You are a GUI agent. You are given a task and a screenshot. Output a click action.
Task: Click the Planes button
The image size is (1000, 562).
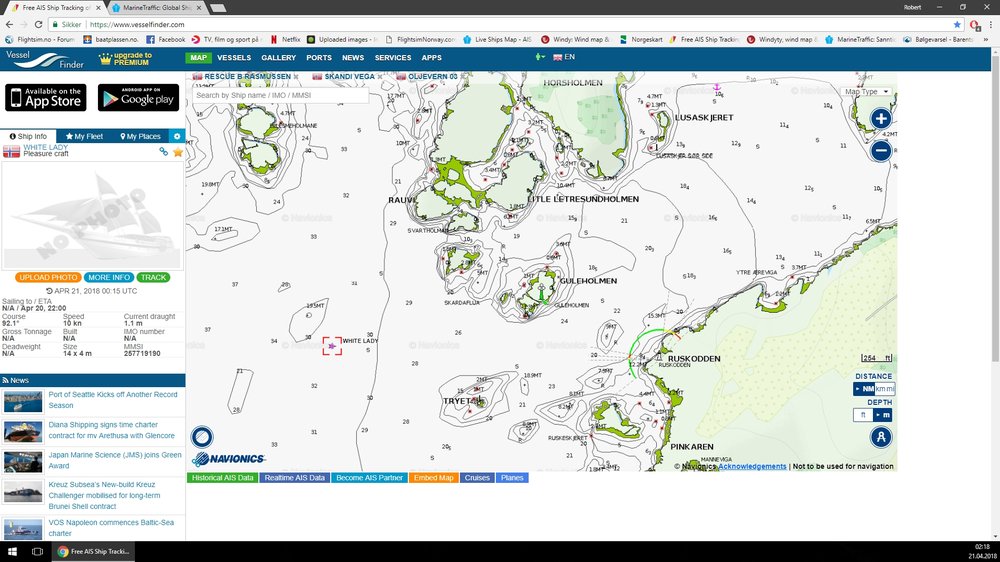point(512,478)
